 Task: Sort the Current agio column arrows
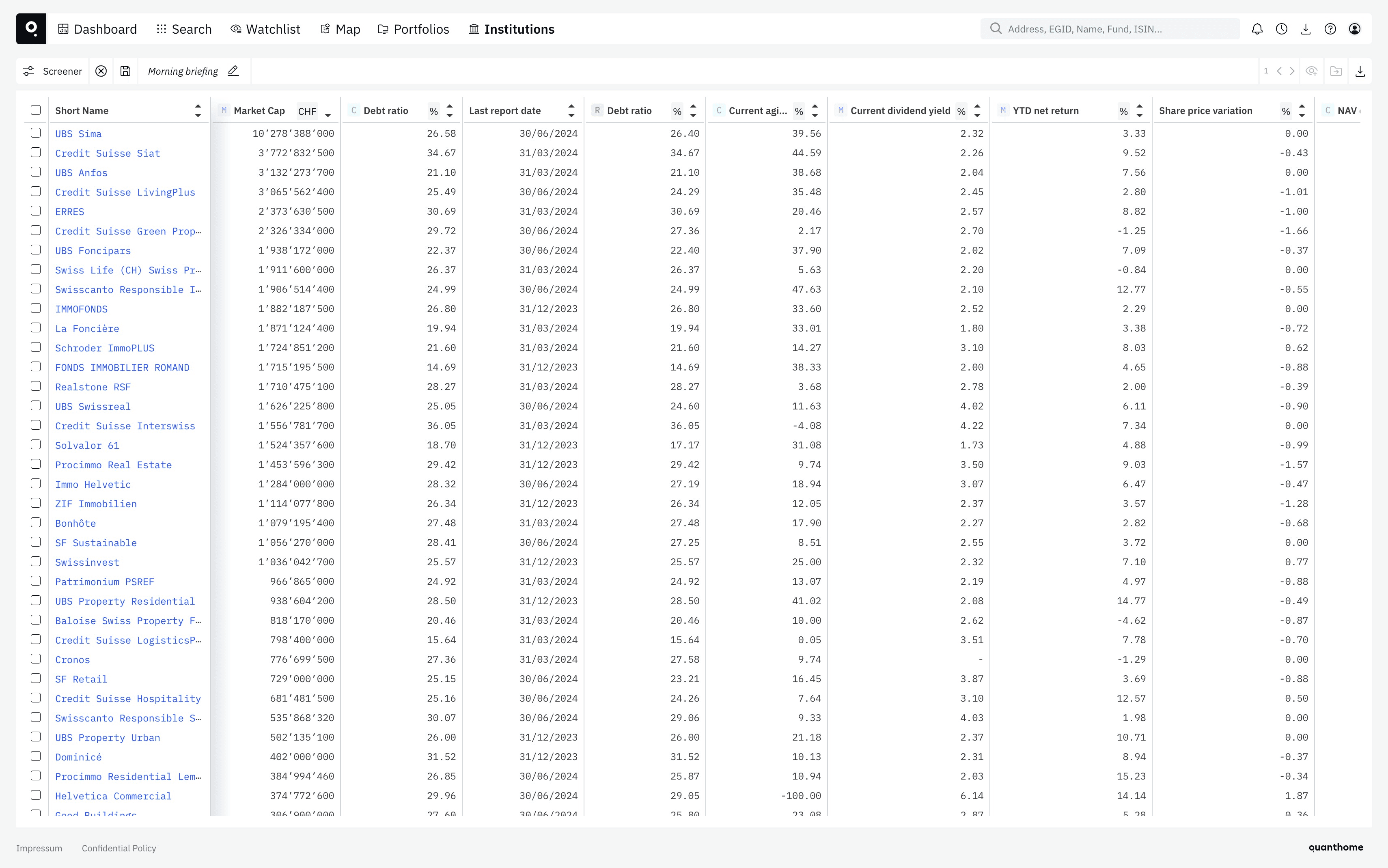[x=815, y=111]
